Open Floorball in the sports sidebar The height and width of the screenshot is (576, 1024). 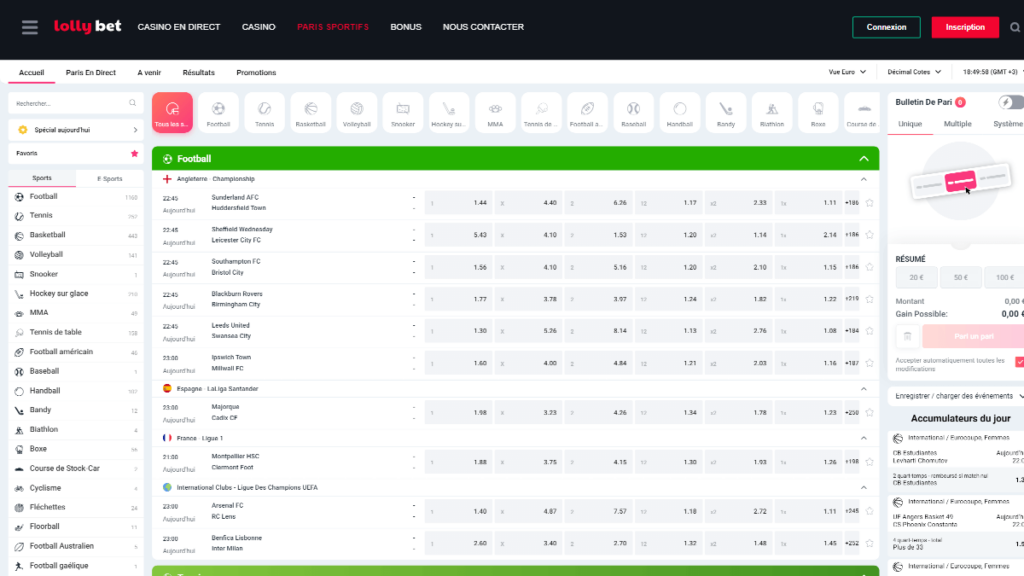click(x=76, y=526)
